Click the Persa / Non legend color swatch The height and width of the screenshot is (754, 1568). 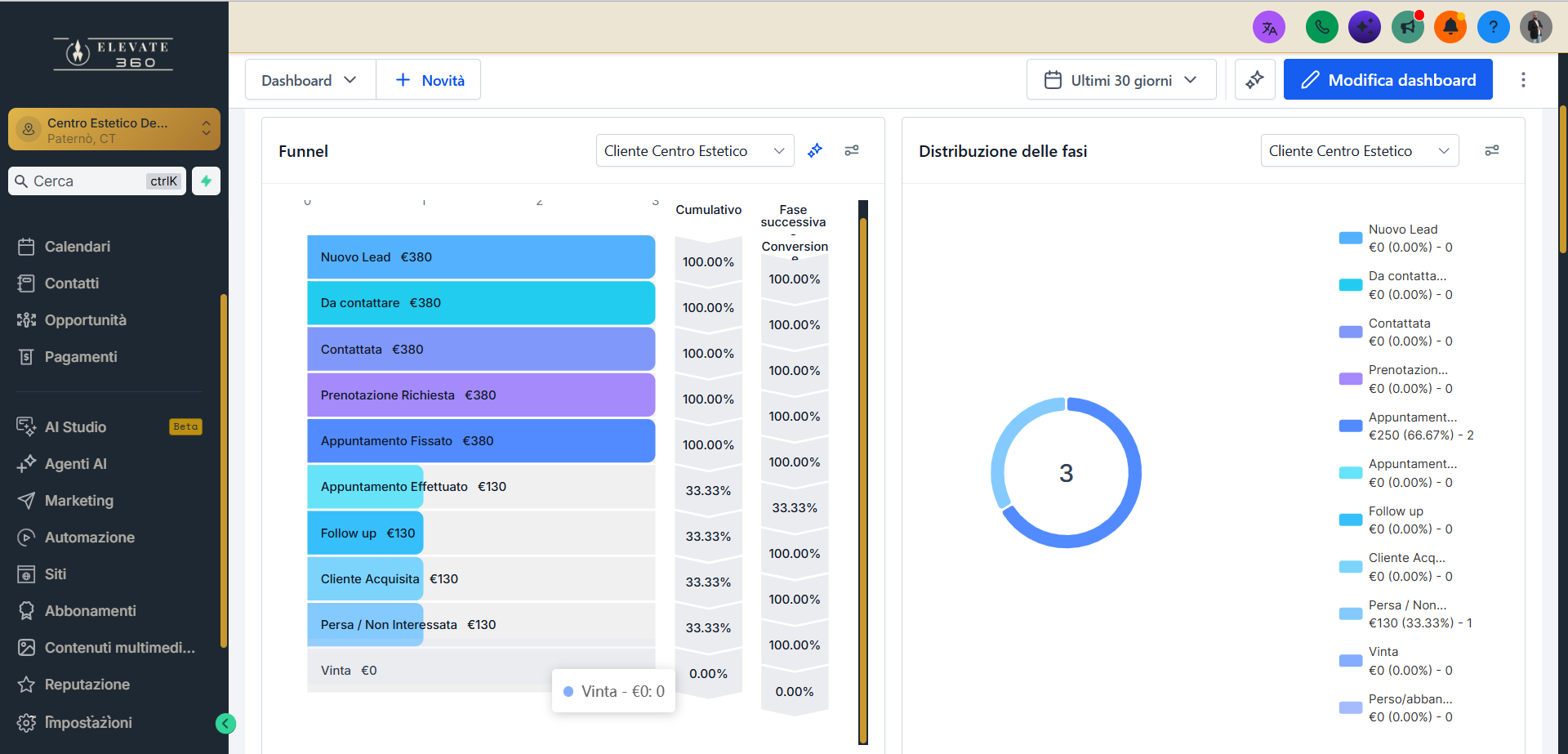pyautogui.click(x=1351, y=614)
